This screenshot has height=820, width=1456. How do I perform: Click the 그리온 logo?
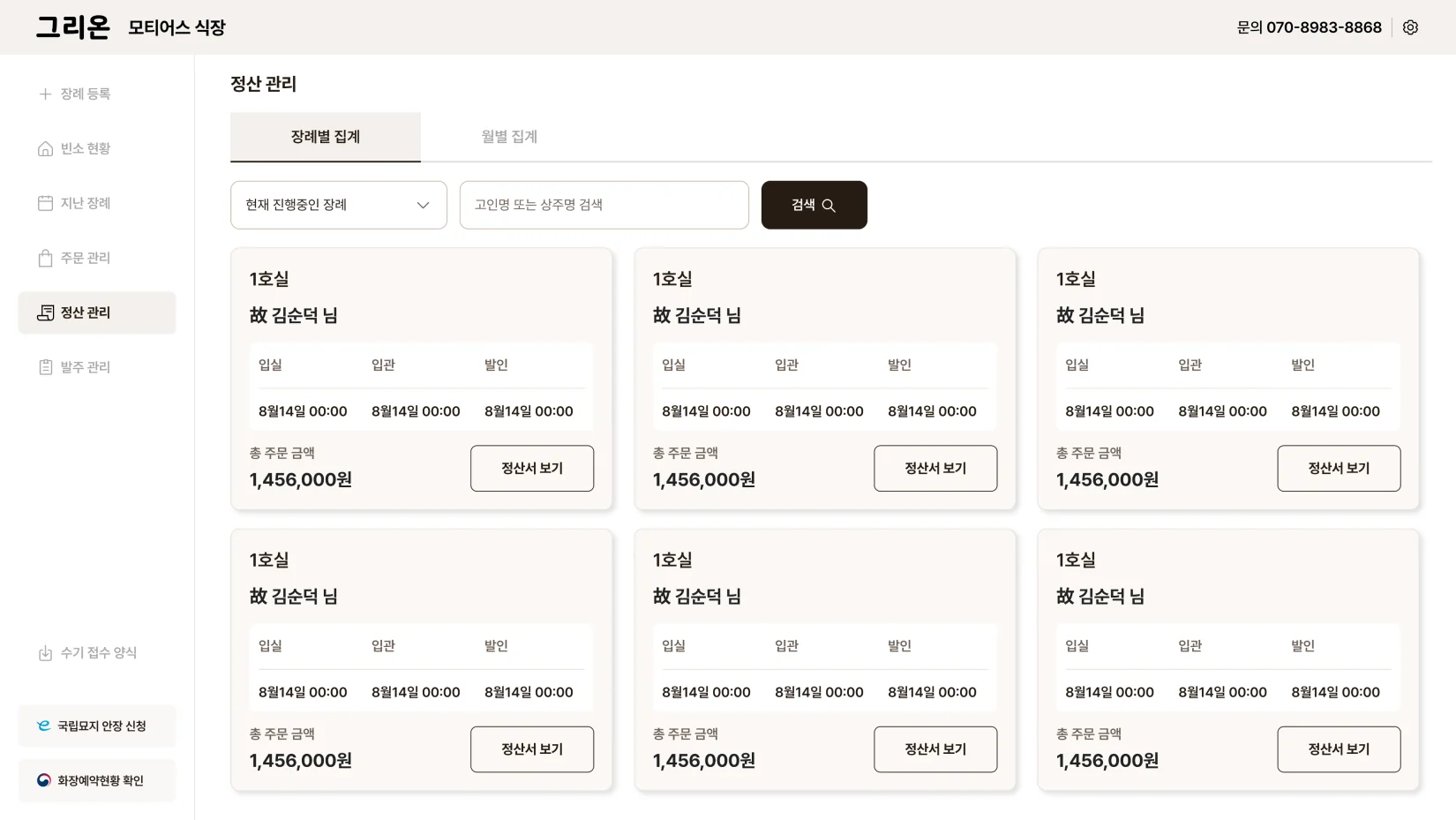[73, 27]
